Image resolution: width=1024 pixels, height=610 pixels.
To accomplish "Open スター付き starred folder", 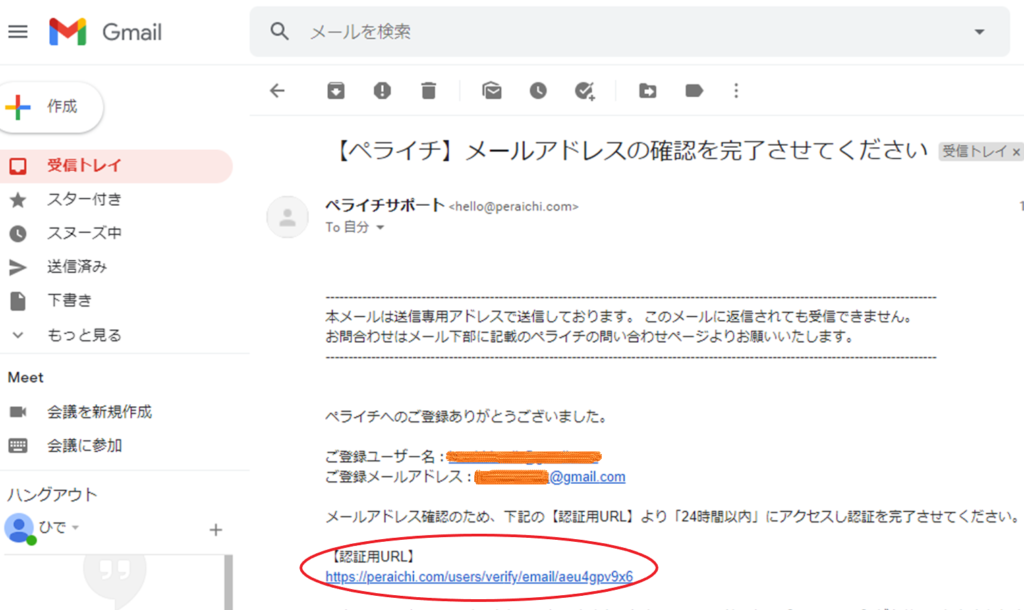I will tap(84, 200).
